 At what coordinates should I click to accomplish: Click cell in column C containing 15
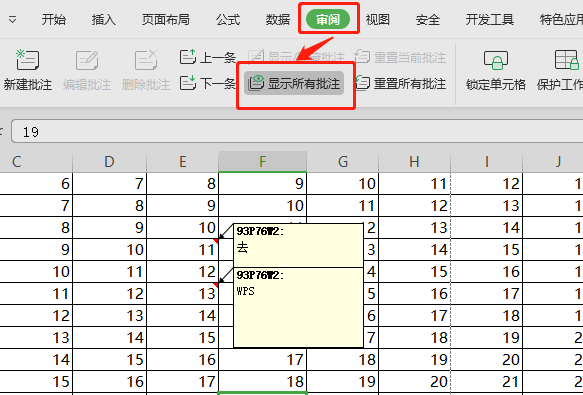tap(36, 382)
